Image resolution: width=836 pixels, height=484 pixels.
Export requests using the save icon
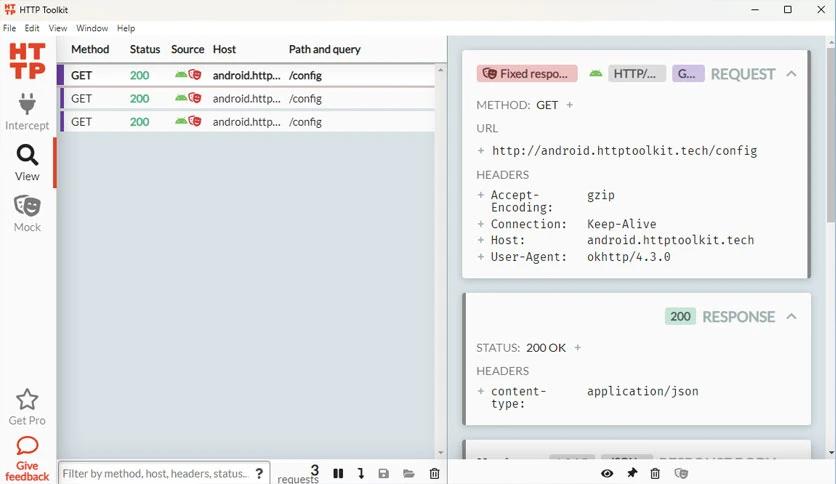point(384,473)
